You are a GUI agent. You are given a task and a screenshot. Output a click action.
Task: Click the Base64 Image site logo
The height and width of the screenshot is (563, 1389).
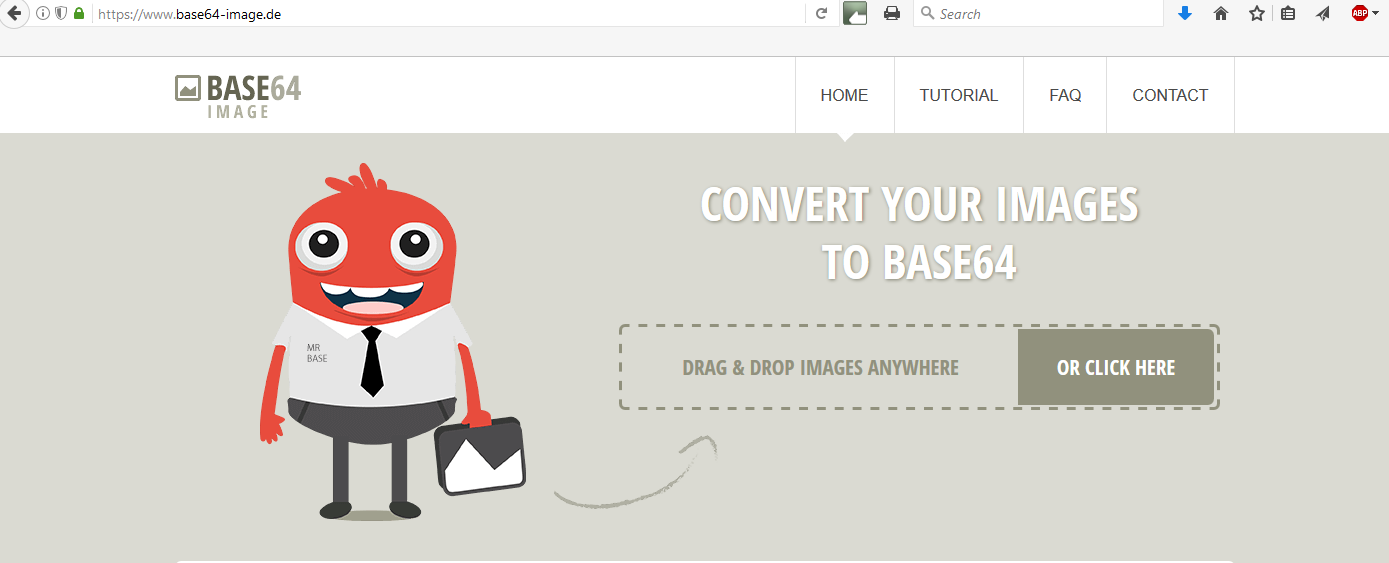click(238, 96)
